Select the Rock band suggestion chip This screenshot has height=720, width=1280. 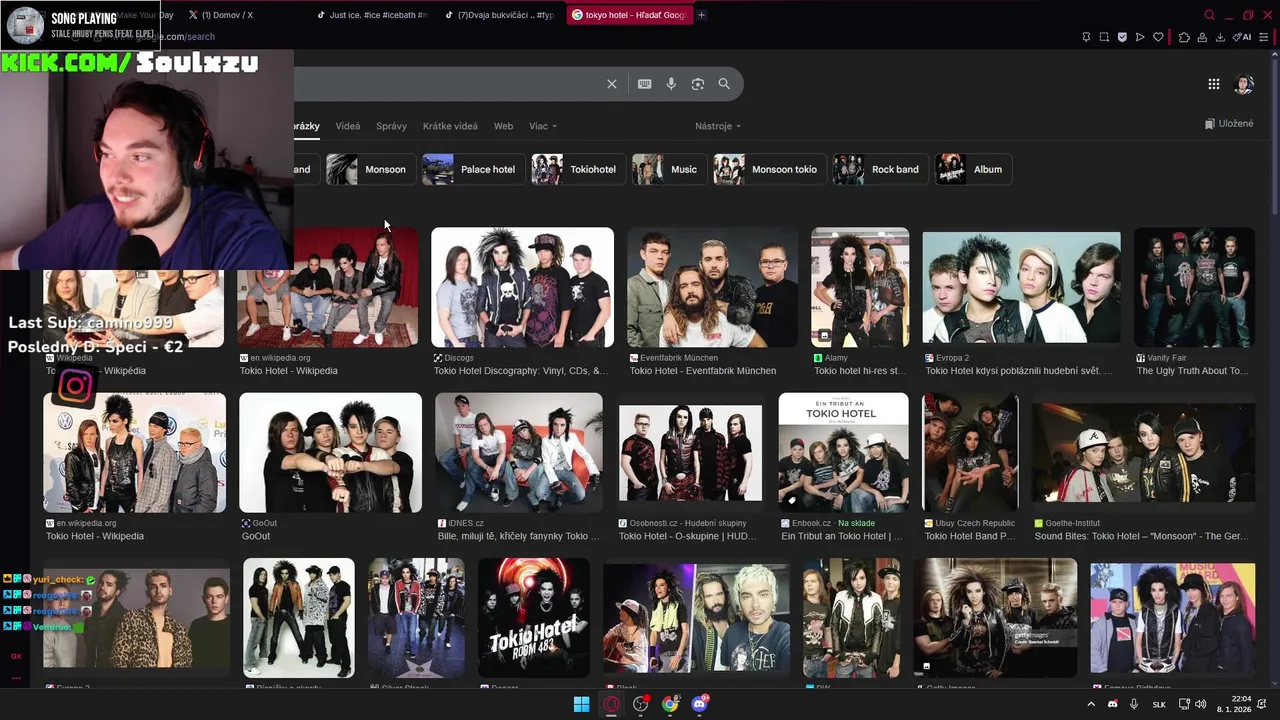click(880, 169)
